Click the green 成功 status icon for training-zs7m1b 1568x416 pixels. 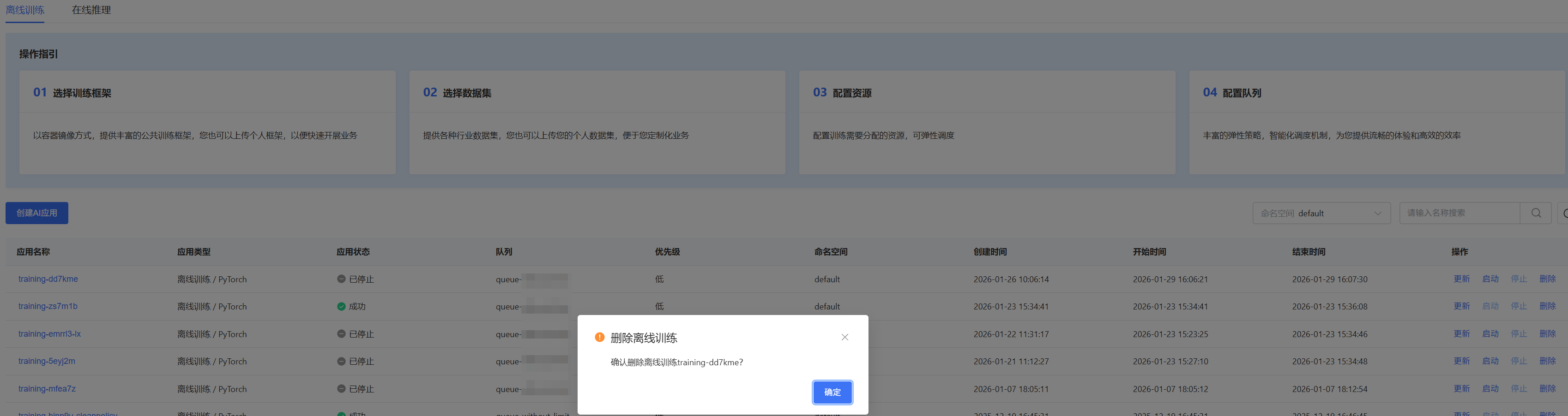tap(341, 307)
